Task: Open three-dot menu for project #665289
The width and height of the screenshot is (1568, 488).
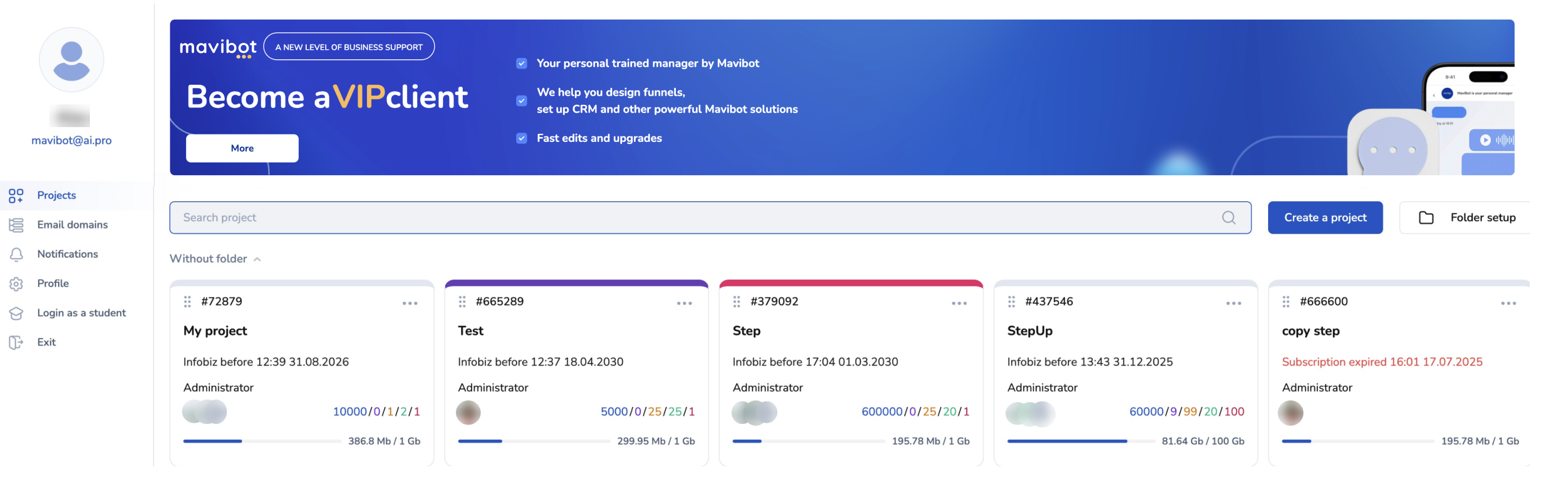Action: tap(684, 303)
